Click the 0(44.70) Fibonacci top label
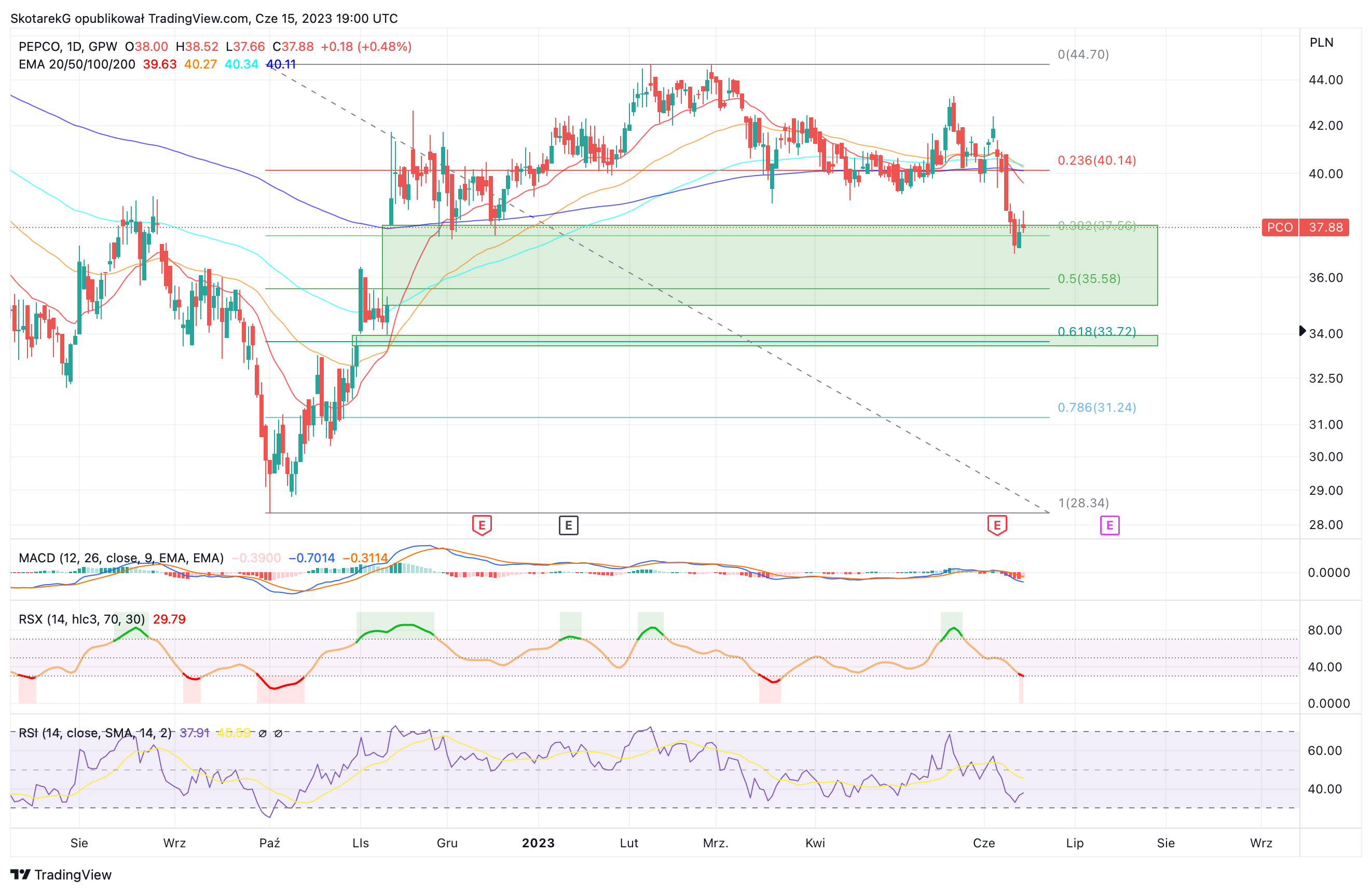 click(x=1083, y=54)
